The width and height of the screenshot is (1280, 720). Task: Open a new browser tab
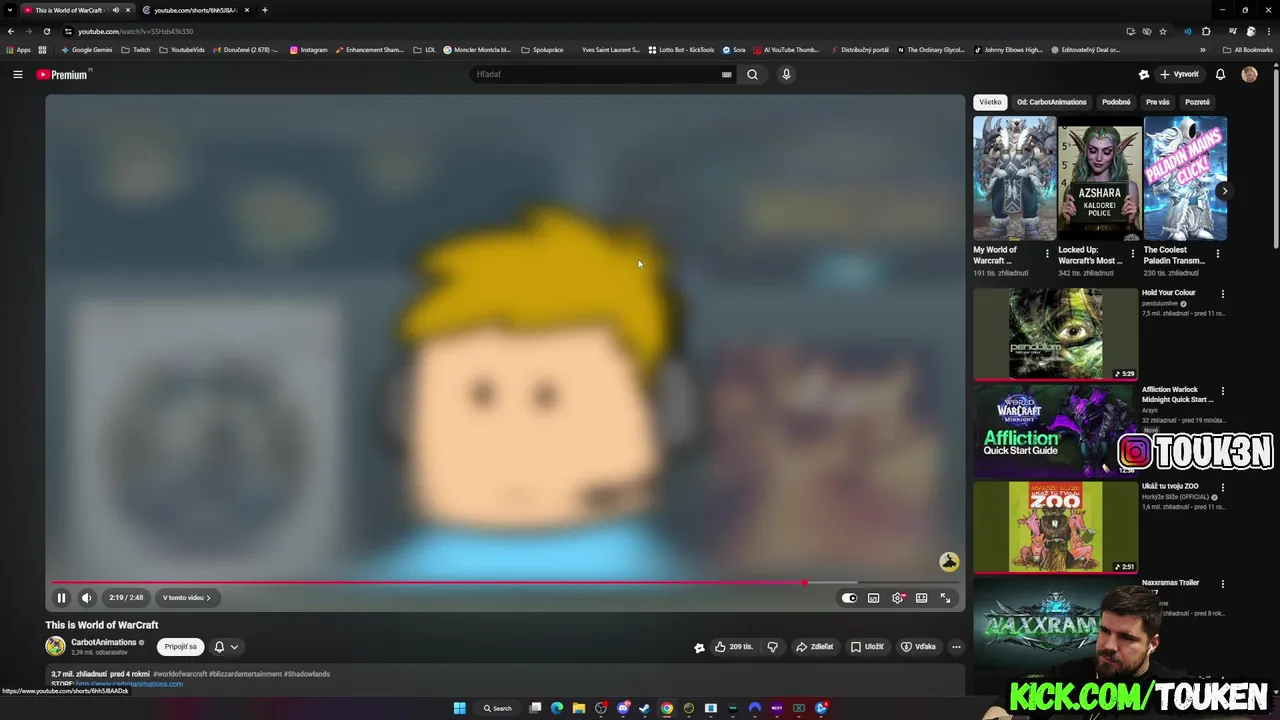click(x=264, y=10)
